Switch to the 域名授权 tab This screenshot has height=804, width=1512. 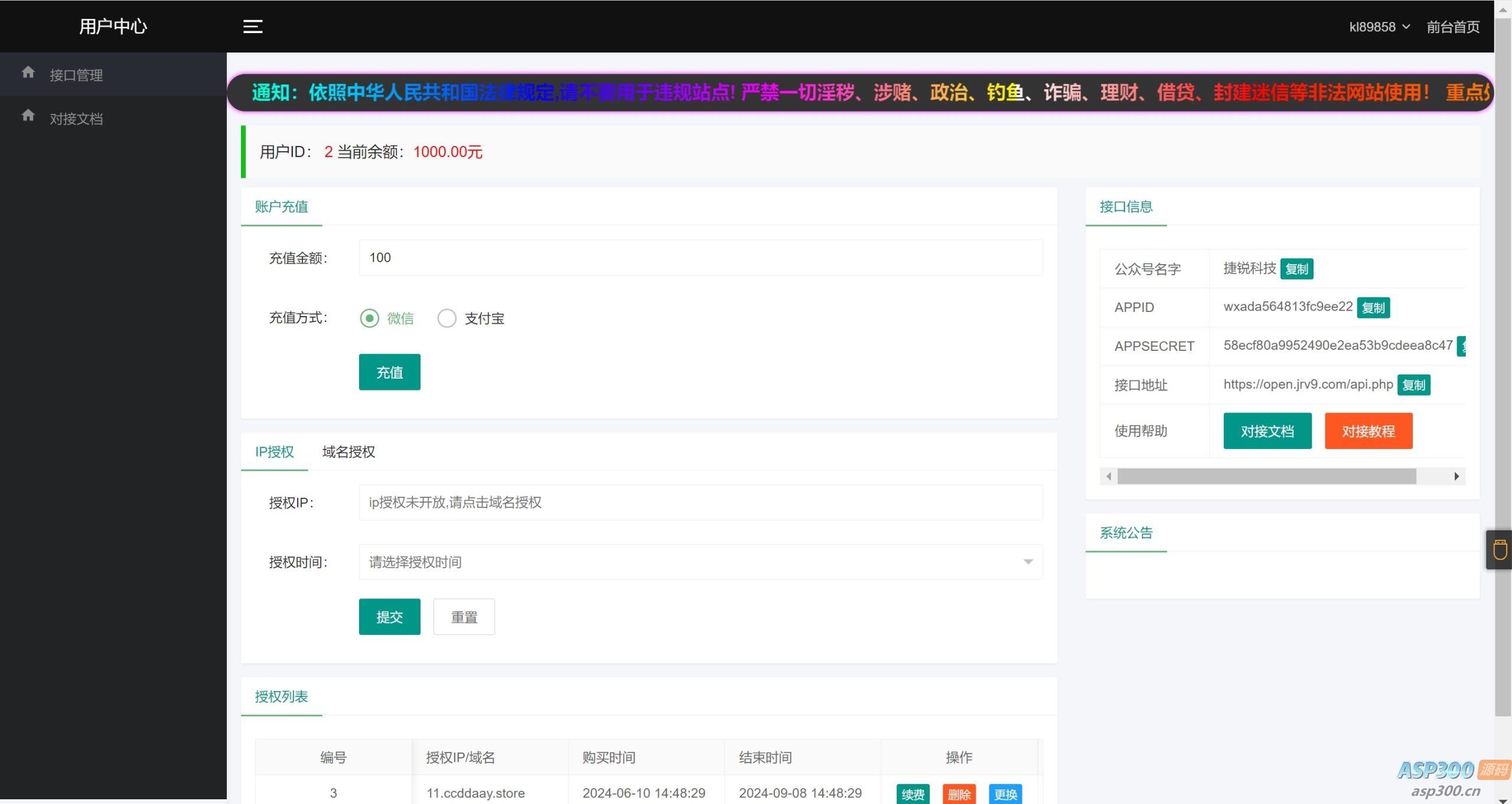click(x=348, y=451)
